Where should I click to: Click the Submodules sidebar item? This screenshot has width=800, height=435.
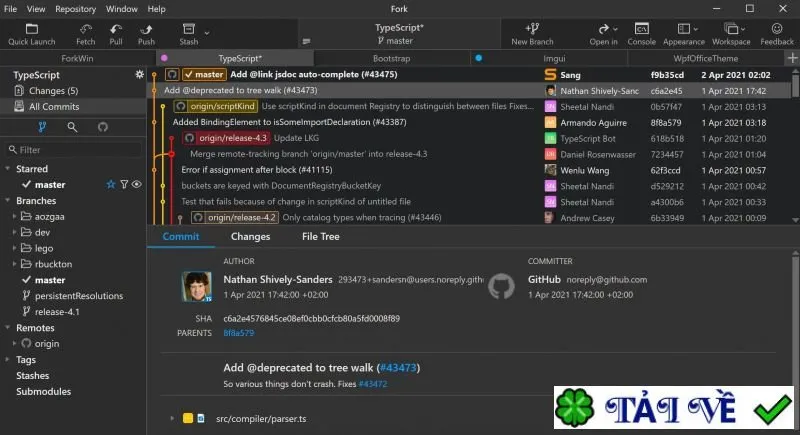(43, 391)
